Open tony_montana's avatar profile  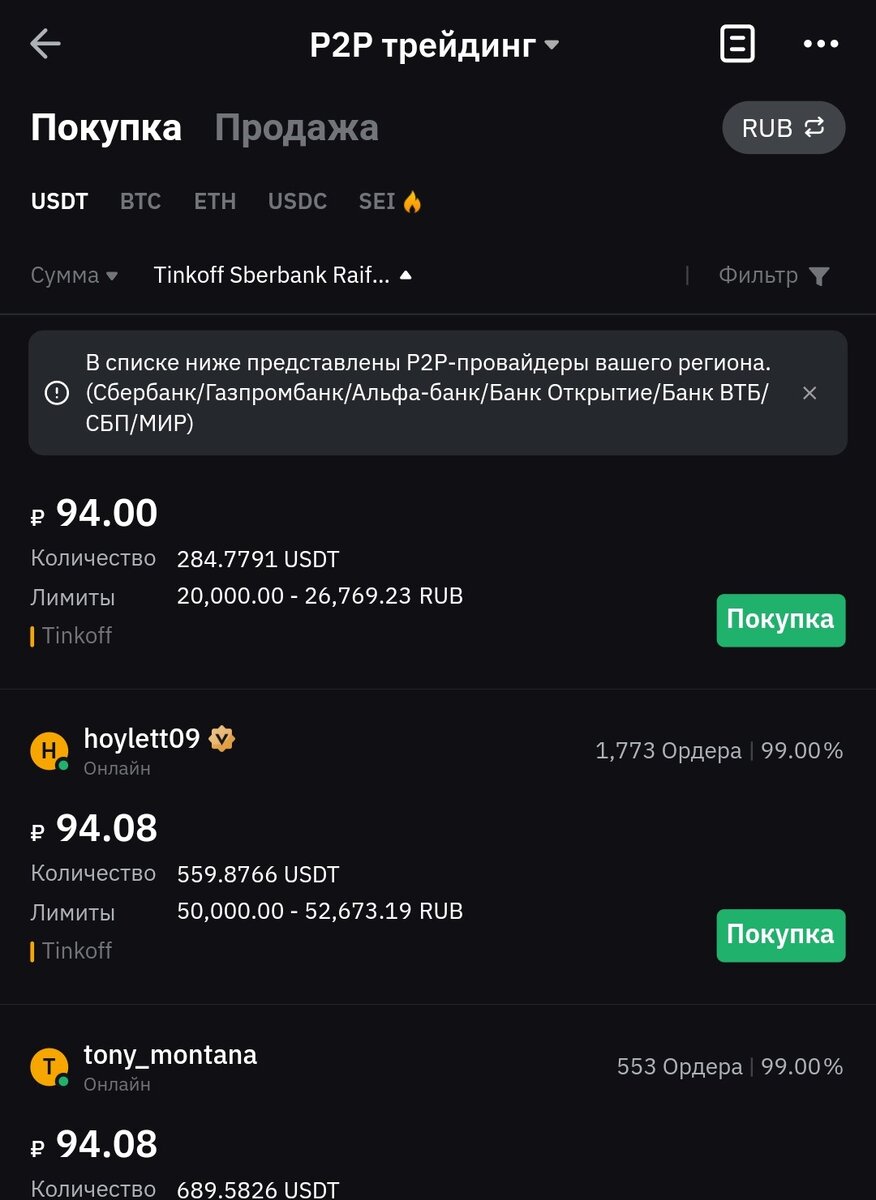click(49, 1066)
